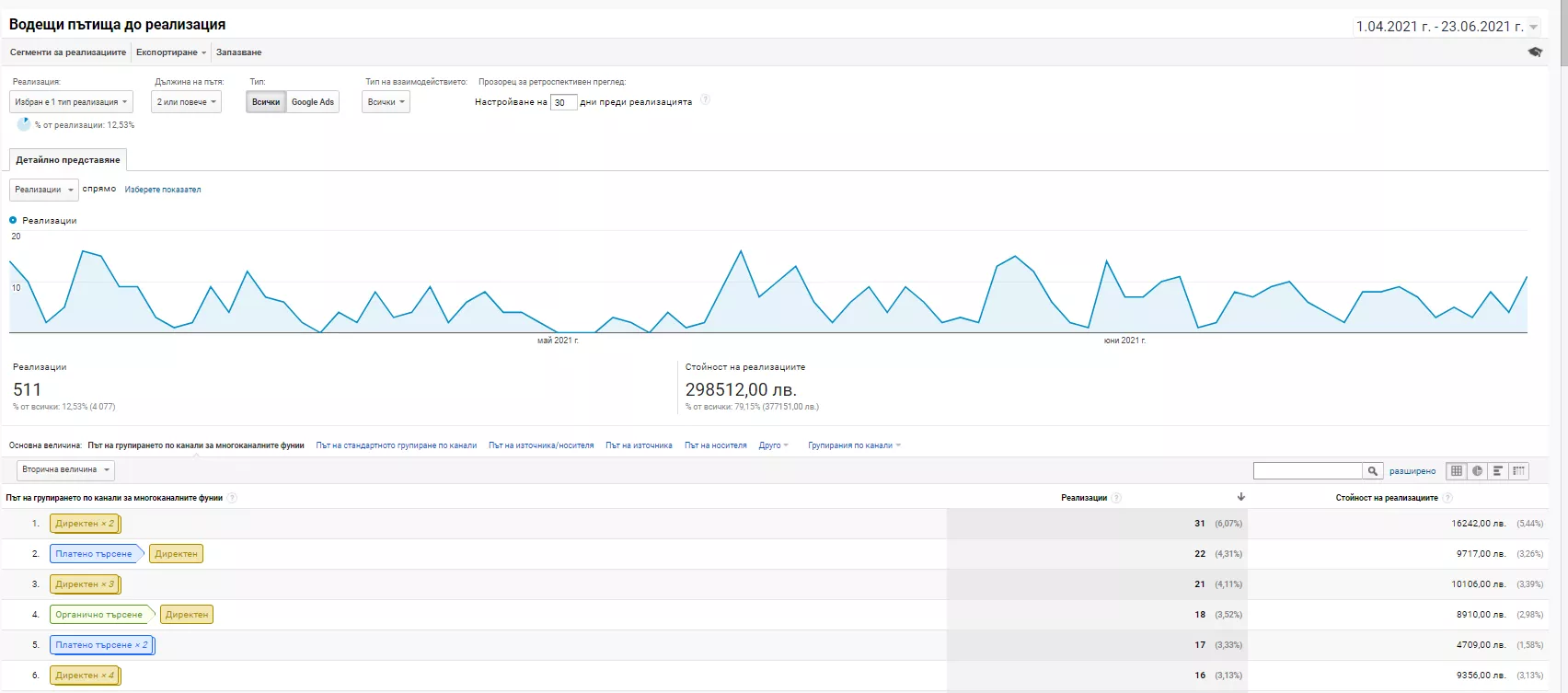Image resolution: width=1568 pixels, height=693 pixels.
Task: Click the 'Изберете показател' link
Action: (163, 190)
